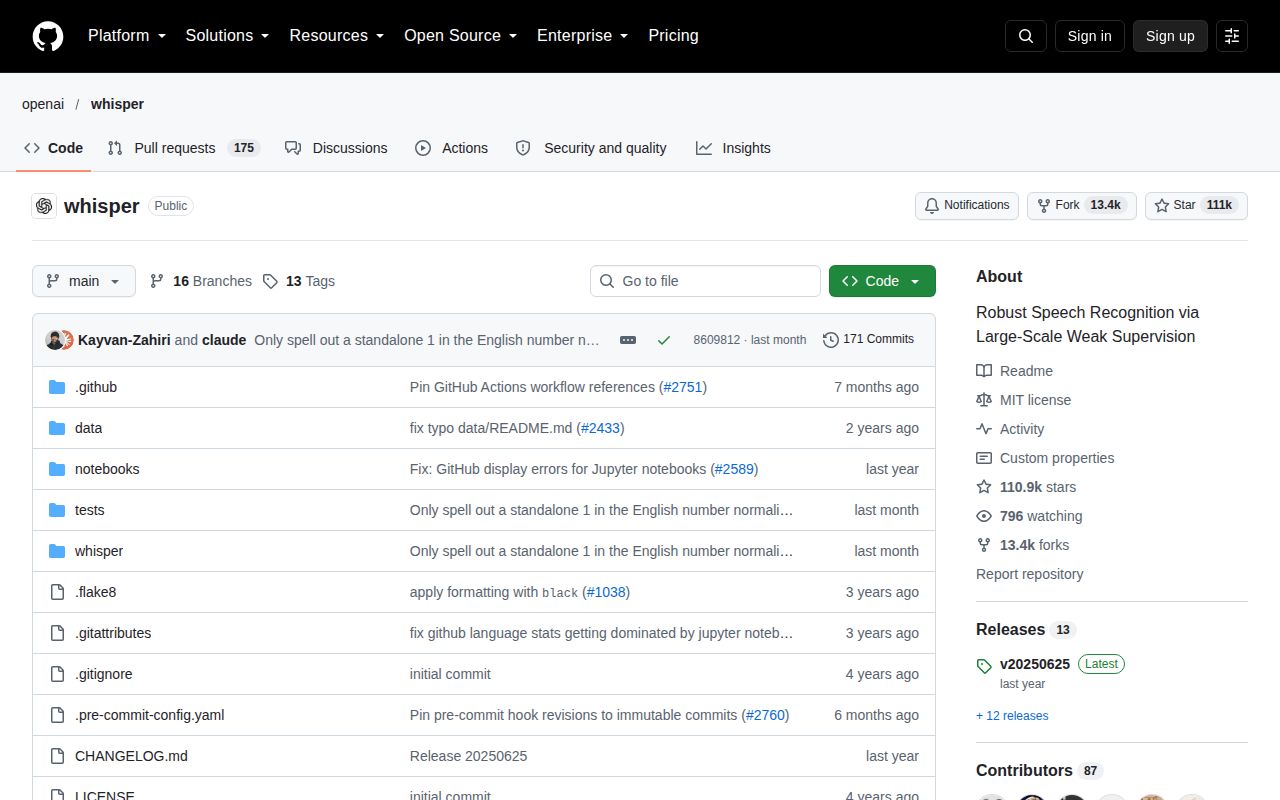Switch to the Pull requests tab

tap(184, 148)
